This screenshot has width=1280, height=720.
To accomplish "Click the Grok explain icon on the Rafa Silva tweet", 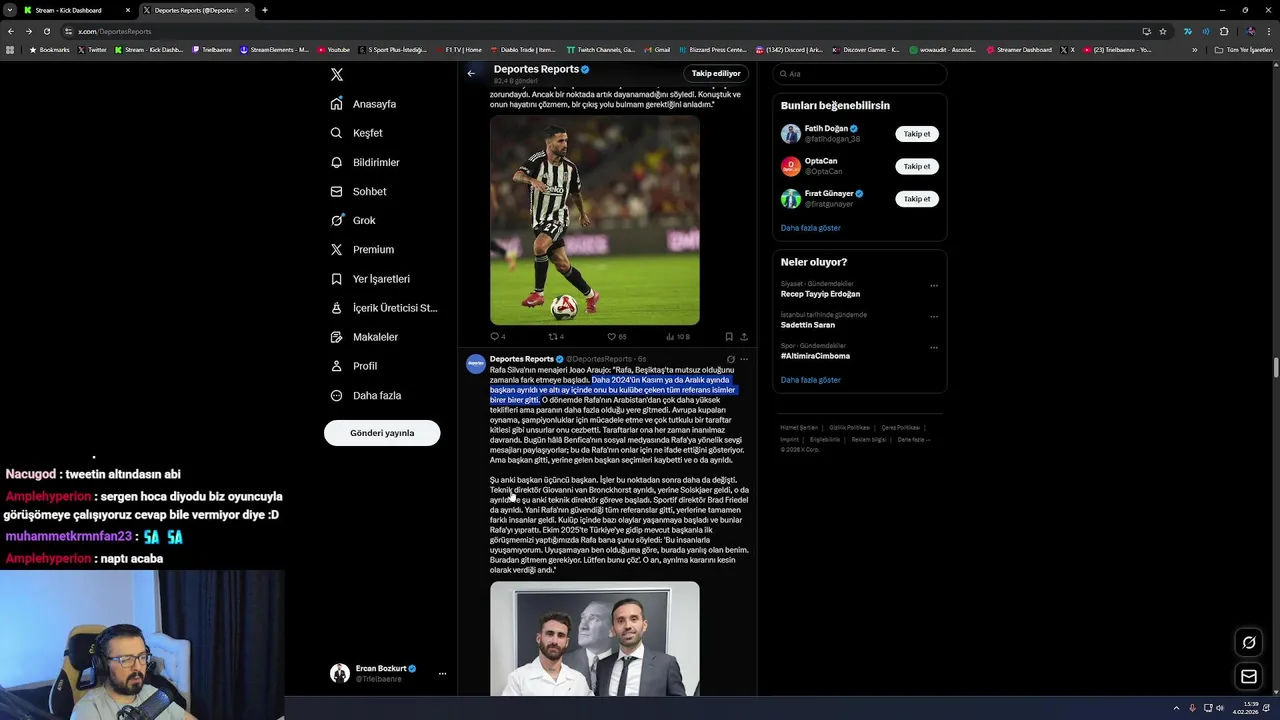I will click(x=731, y=359).
